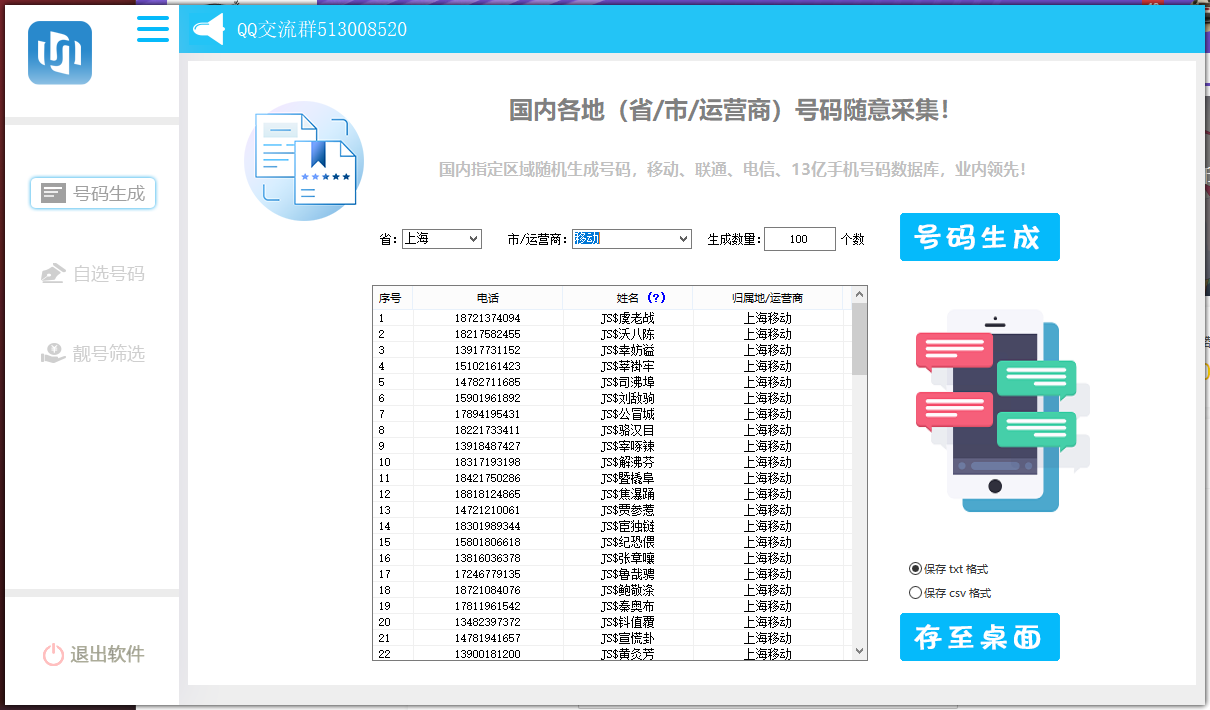Screen dimensions: 1210x710
Task: Click the document illustration icon
Action: point(303,160)
